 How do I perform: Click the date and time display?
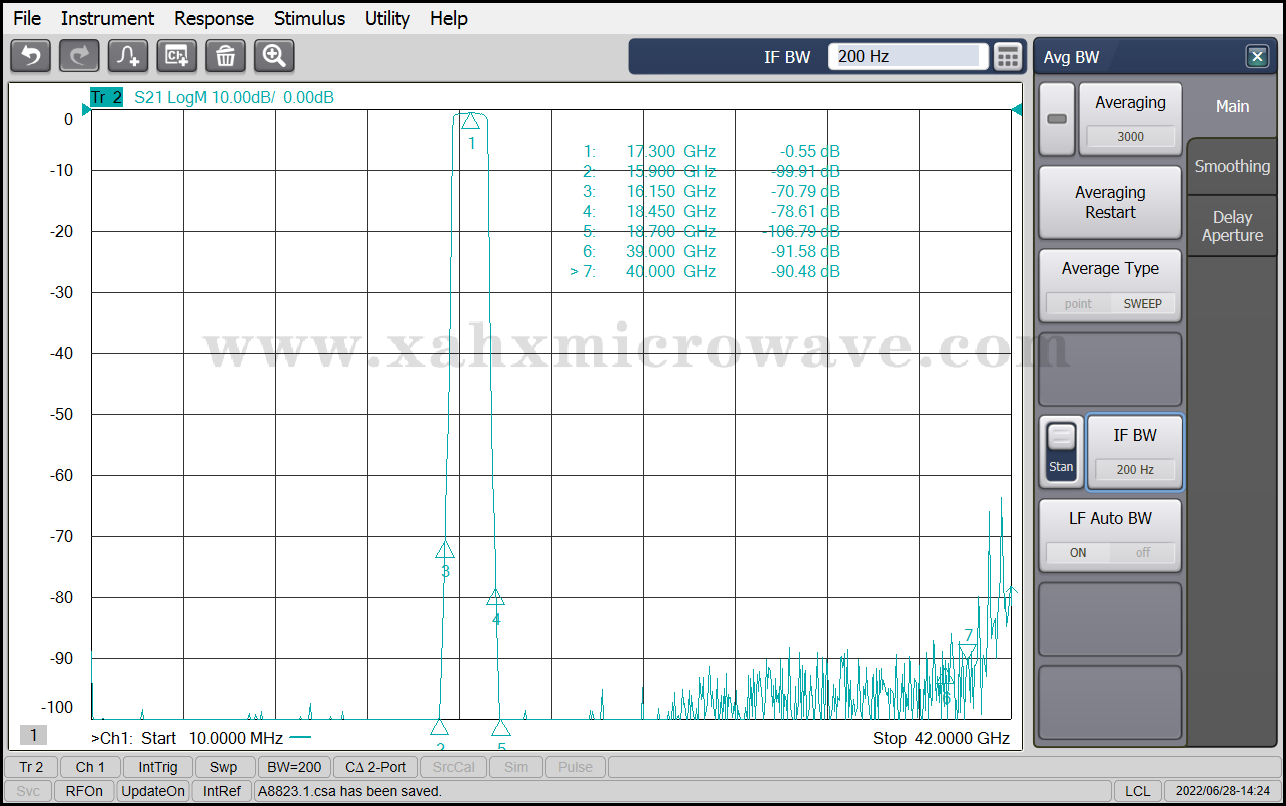[1223, 791]
